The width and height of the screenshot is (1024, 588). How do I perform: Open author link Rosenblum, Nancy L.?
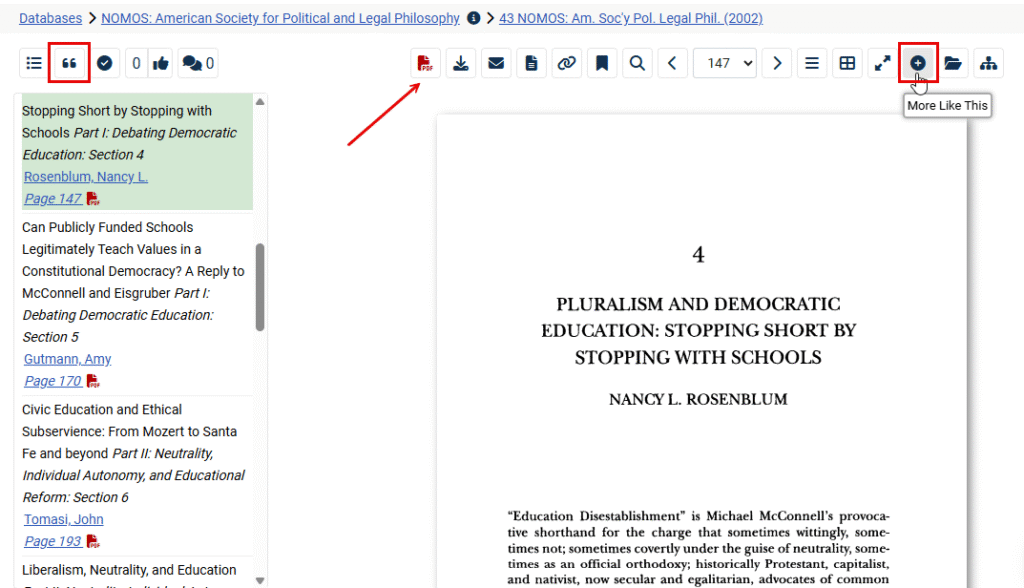pos(86,176)
